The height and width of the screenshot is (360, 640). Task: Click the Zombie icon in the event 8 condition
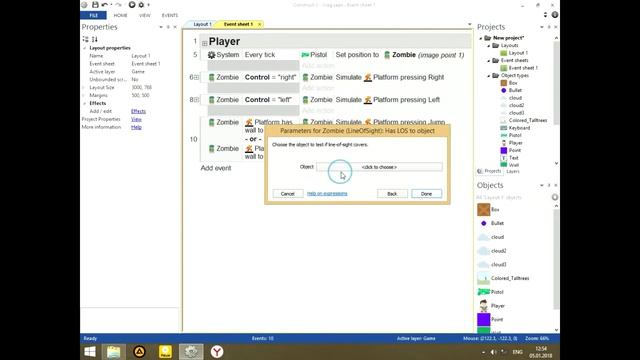(x=211, y=100)
